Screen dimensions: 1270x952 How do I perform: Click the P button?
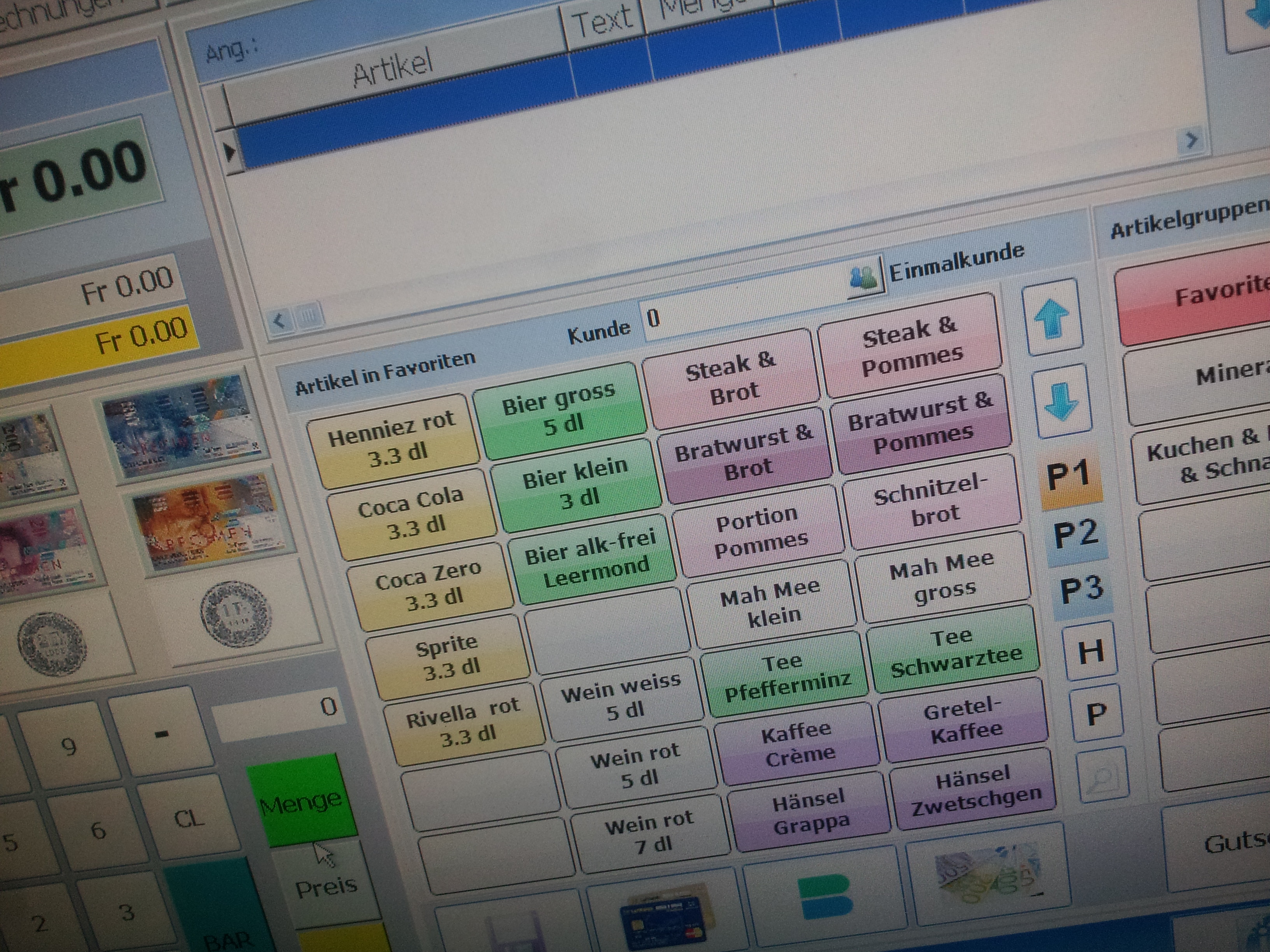pyautogui.click(x=1096, y=713)
